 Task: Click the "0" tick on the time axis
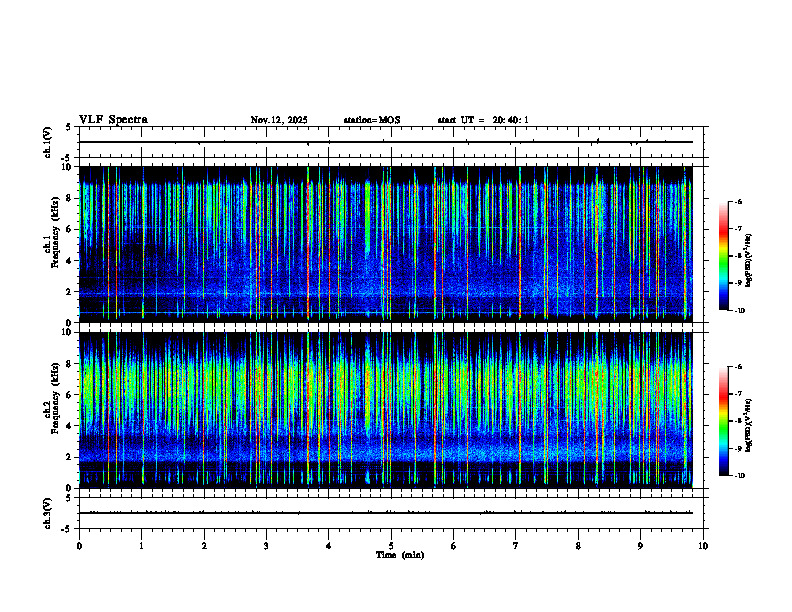point(79,546)
